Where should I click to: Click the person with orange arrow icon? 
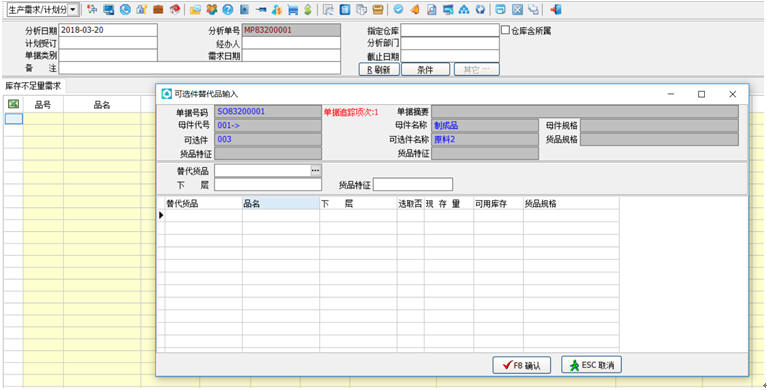pyautogui.click(x=276, y=9)
